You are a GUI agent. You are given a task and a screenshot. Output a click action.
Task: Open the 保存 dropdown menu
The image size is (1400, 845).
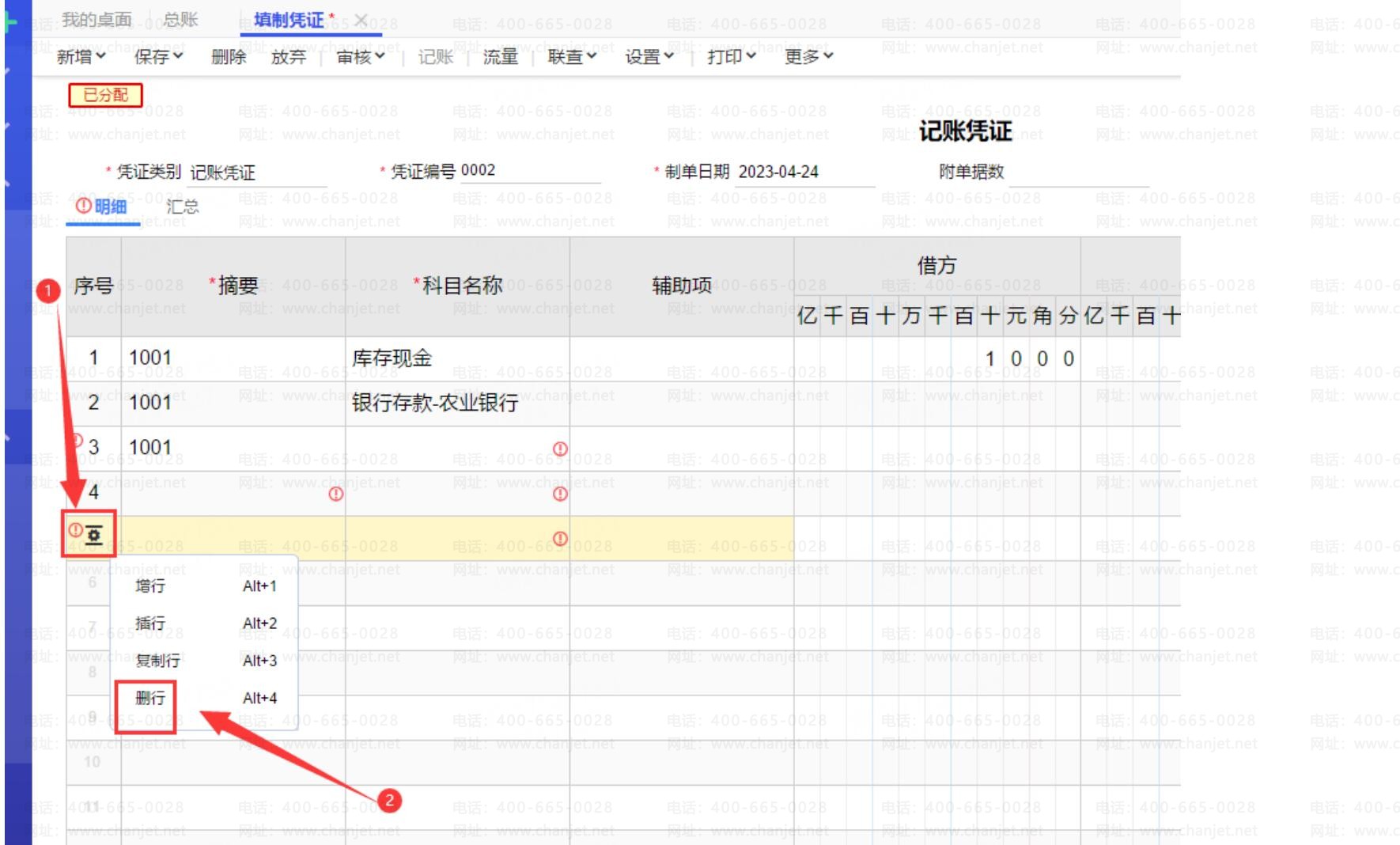(x=159, y=56)
